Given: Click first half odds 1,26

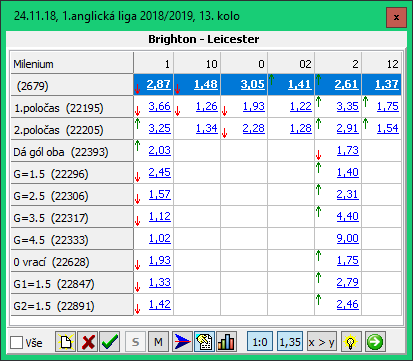Looking at the screenshot, I should [207, 106].
